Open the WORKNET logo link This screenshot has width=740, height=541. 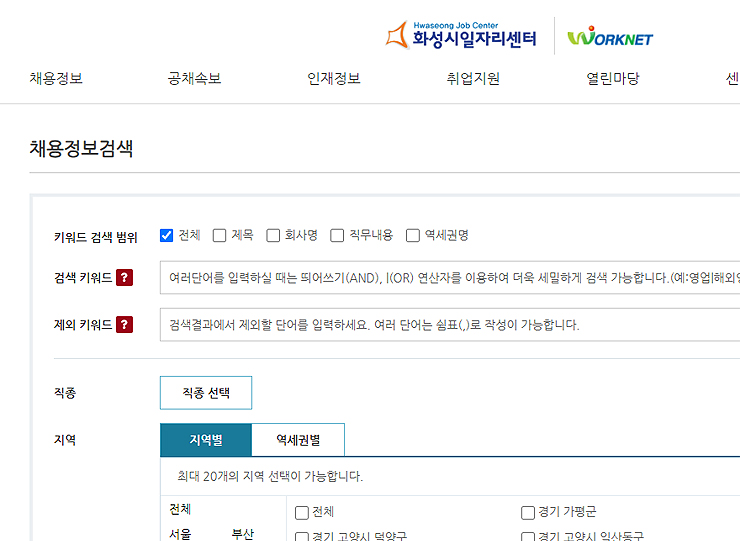610,36
